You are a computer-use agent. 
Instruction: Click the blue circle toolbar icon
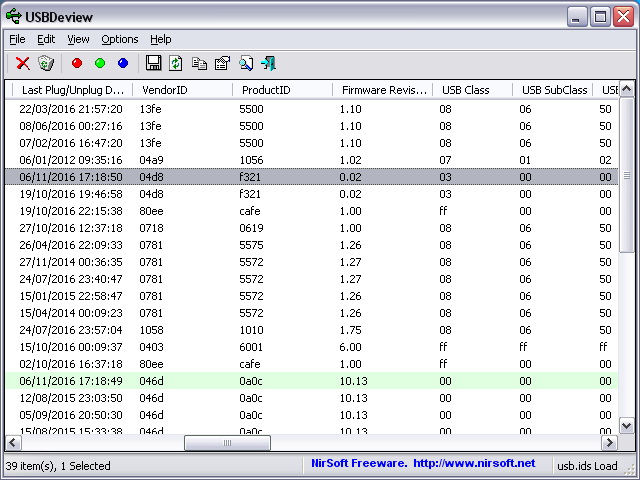[123, 63]
